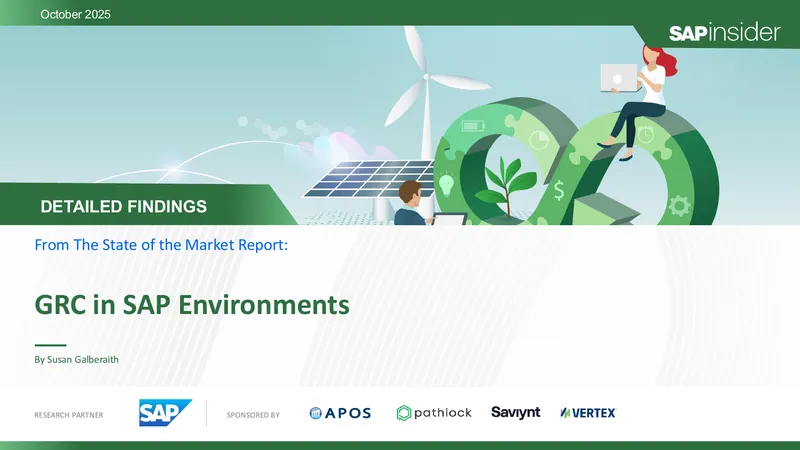The height and width of the screenshot is (450, 800).
Task: Click the battery icon on the infinity loop
Action: click(x=473, y=126)
